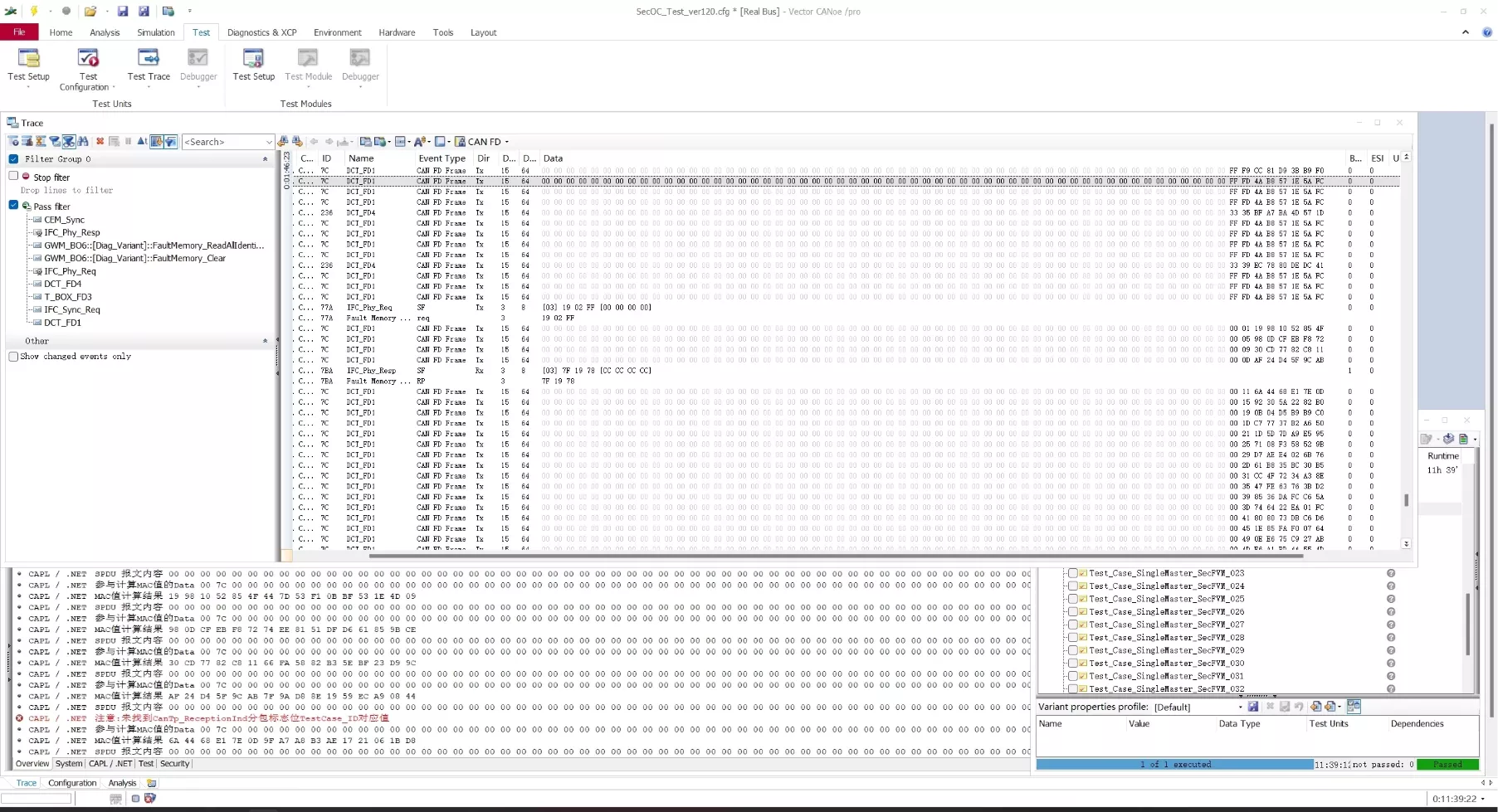
Task: Enable the Stop filter checkbox
Action: click(13, 177)
